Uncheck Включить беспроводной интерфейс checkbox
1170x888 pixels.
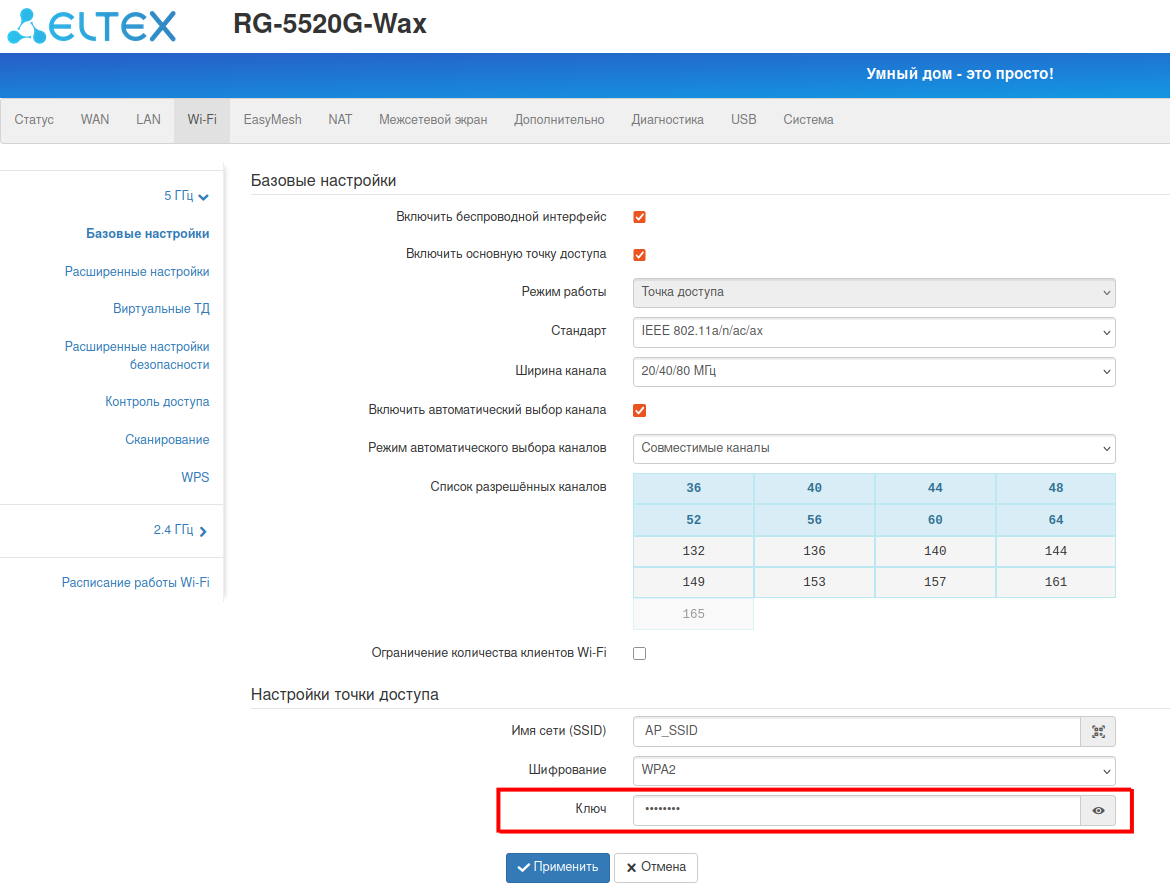(639, 217)
